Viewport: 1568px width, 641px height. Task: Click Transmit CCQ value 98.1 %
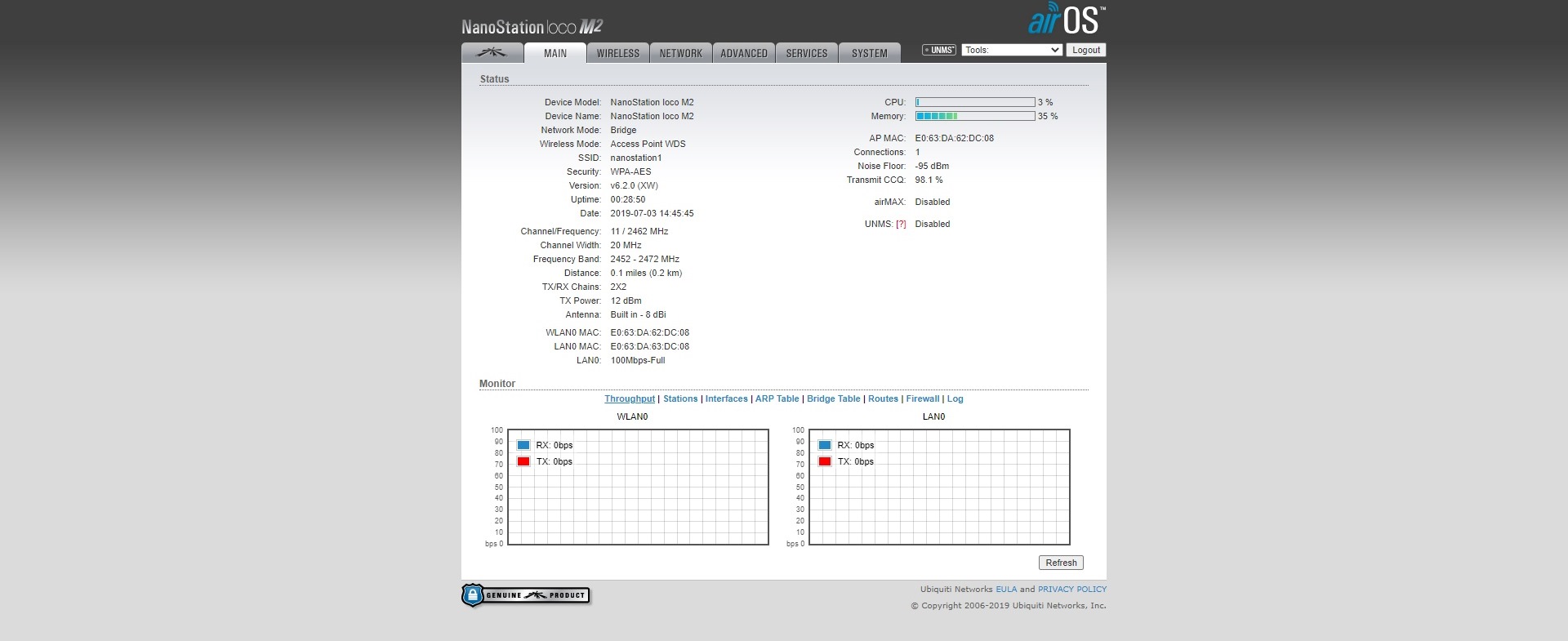929,180
